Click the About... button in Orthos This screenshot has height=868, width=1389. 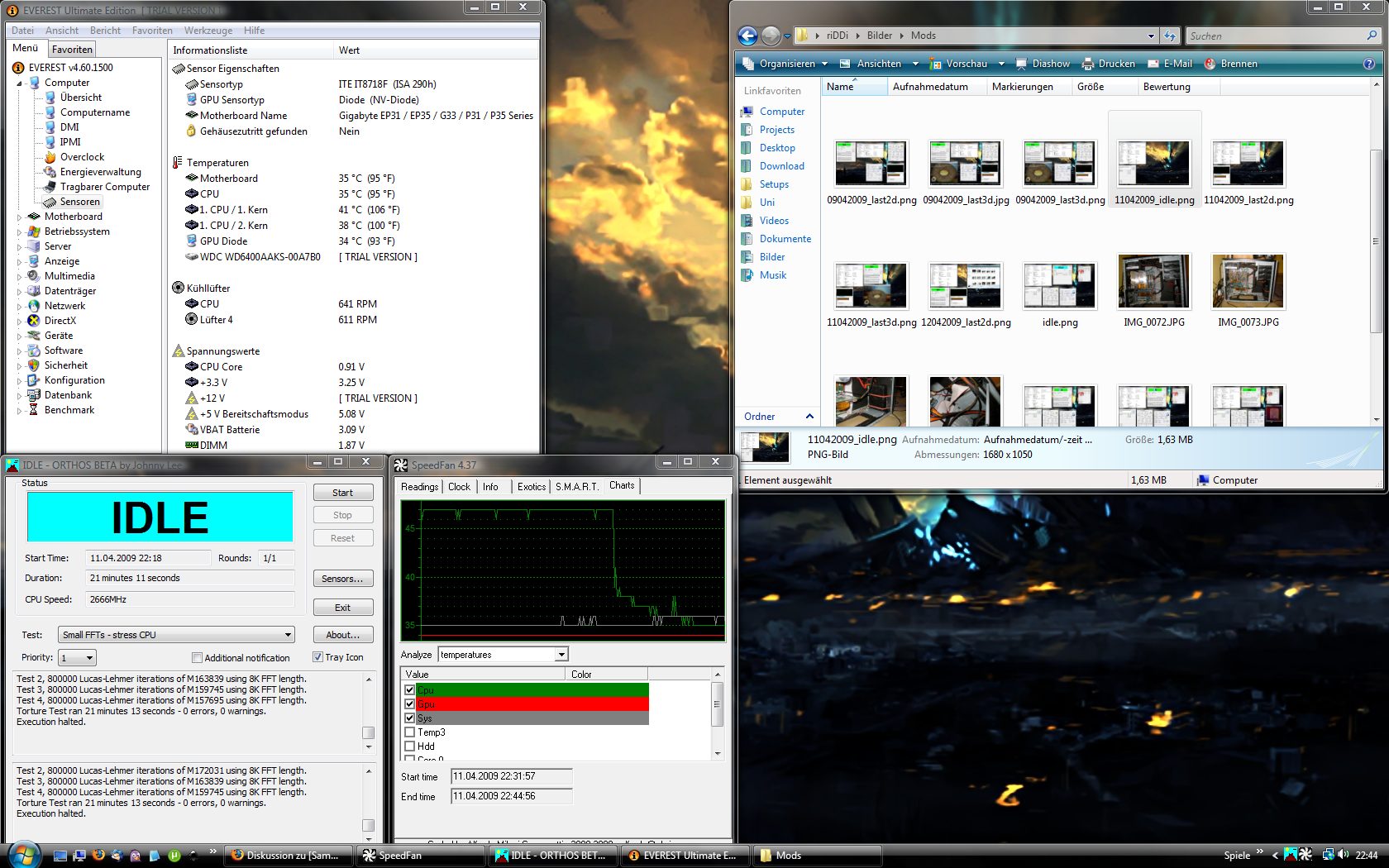coord(342,635)
